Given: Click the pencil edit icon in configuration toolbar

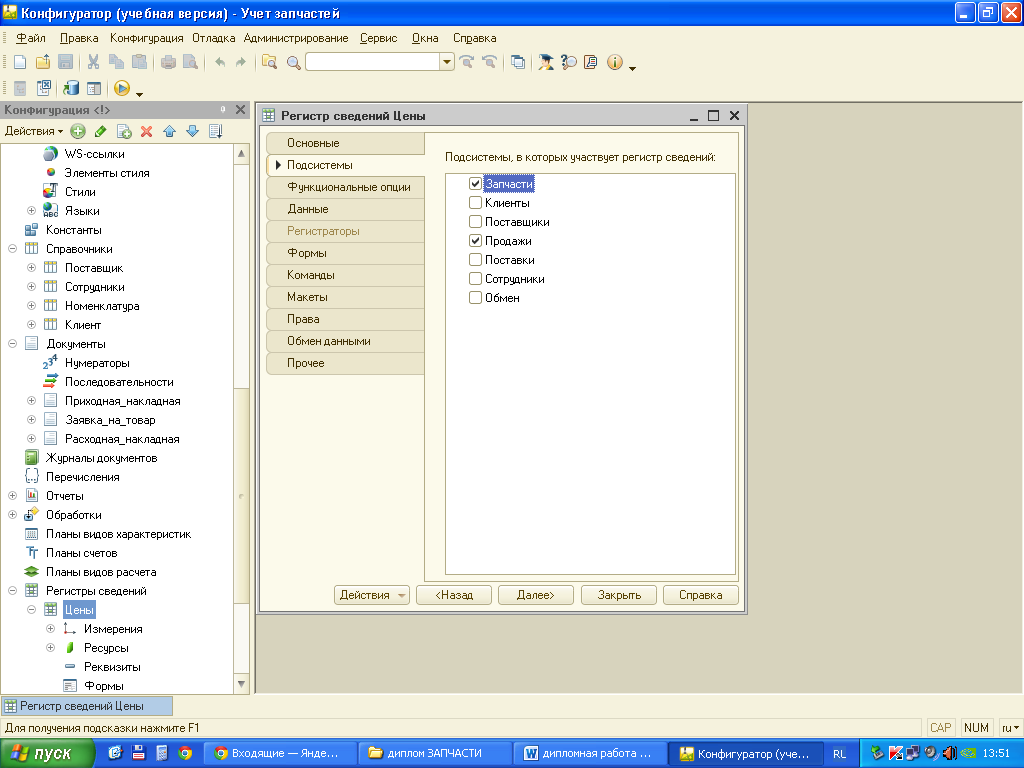Looking at the screenshot, I should point(101,131).
